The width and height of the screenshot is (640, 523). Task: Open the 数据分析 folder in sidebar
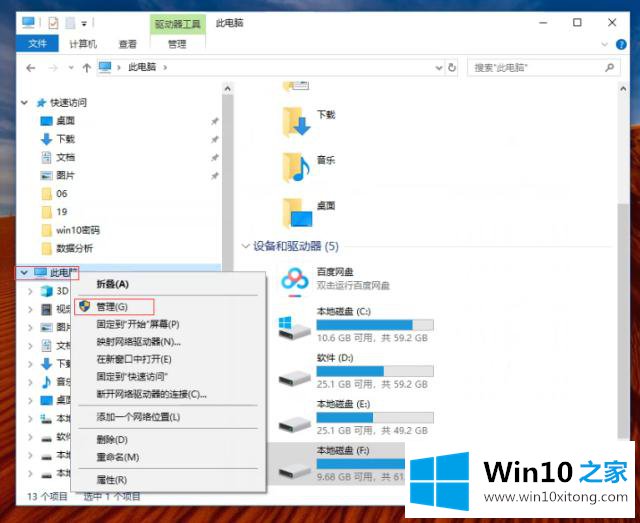click(74, 248)
